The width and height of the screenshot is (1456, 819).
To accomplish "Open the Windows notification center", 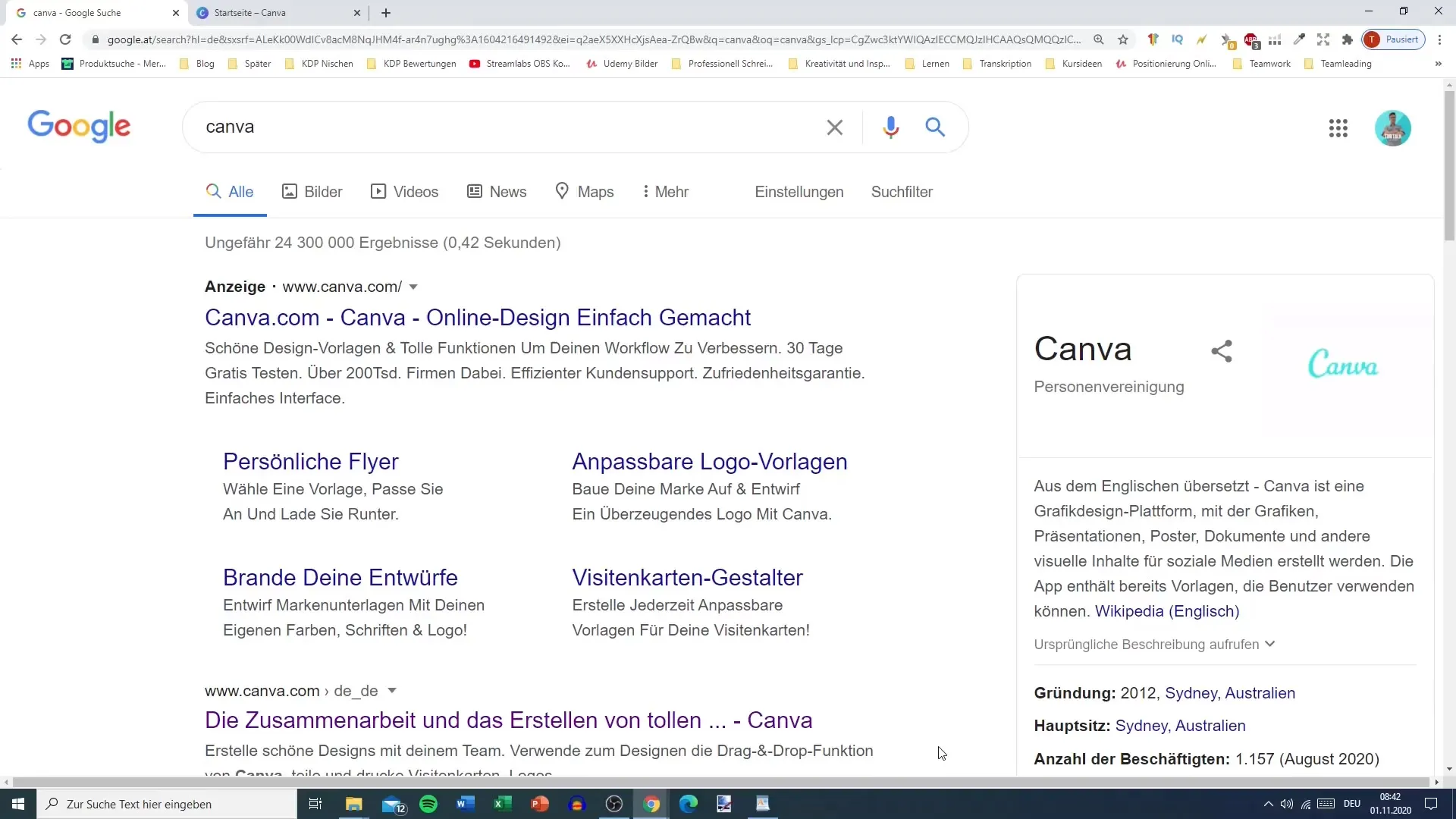I will click(x=1431, y=804).
